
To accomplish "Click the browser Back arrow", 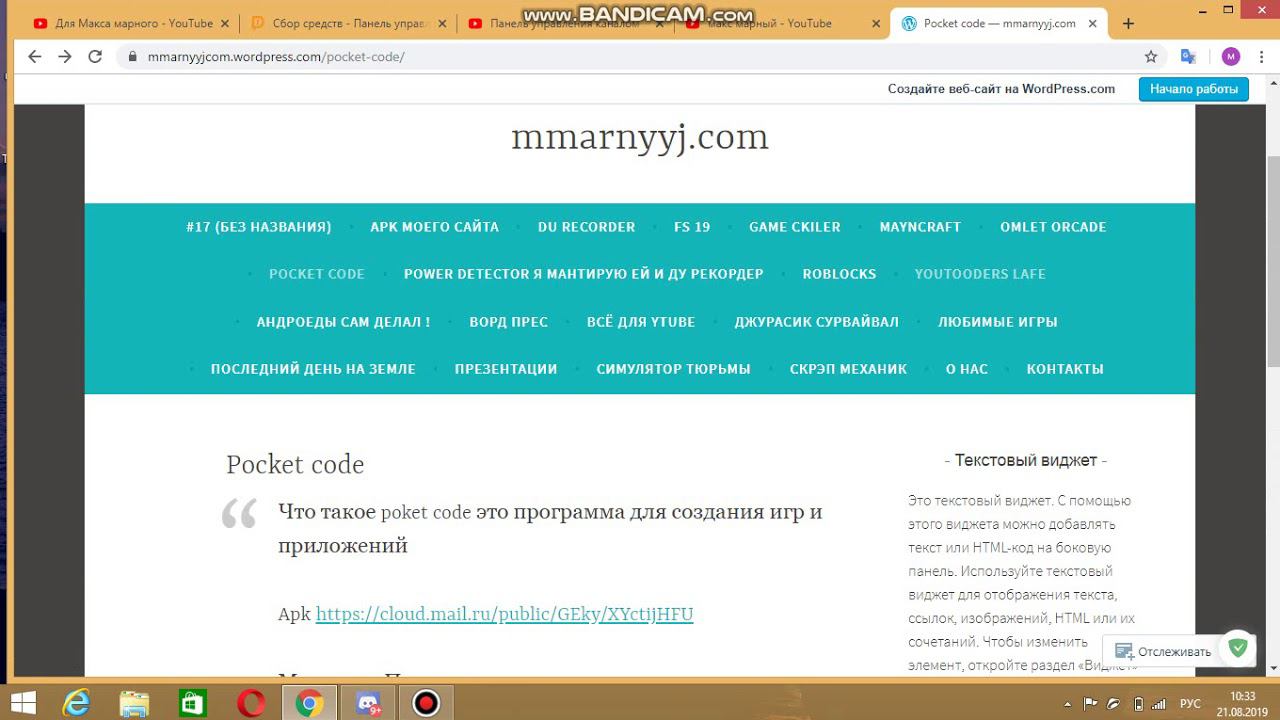I will tap(35, 57).
